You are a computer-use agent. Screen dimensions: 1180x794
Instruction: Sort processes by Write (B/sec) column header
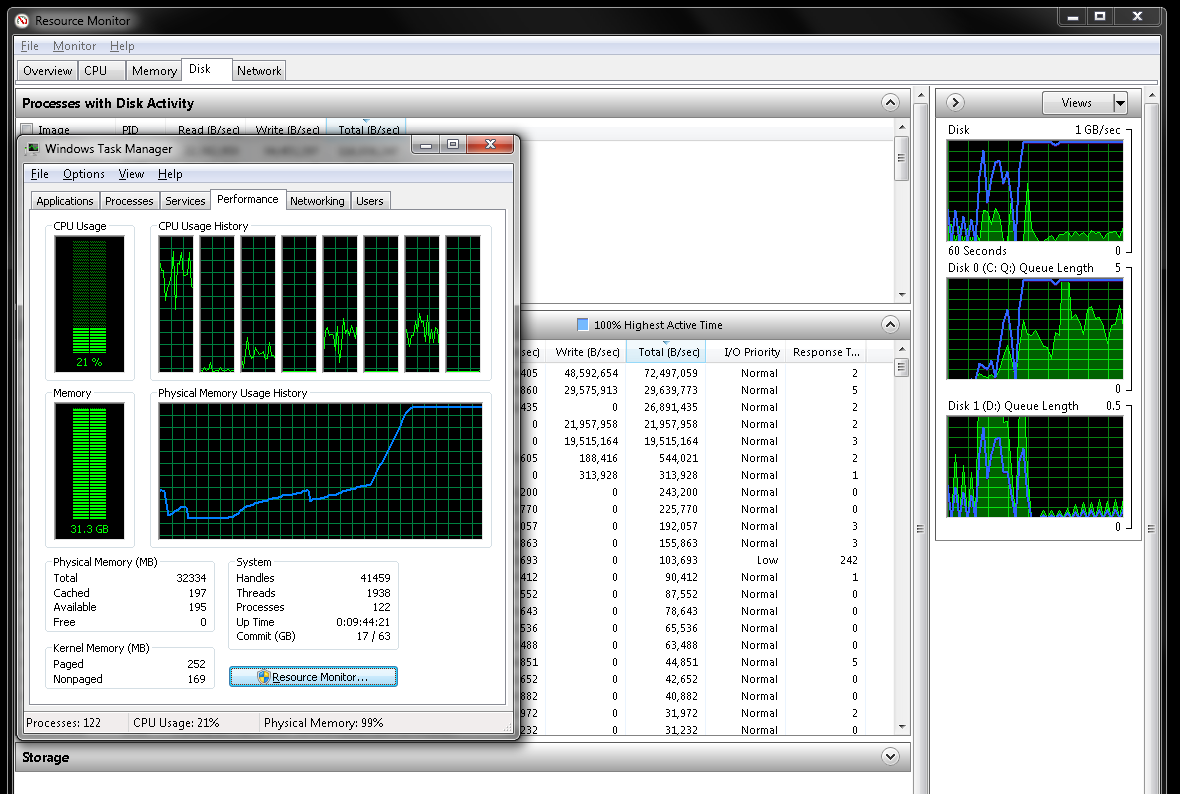[287, 129]
